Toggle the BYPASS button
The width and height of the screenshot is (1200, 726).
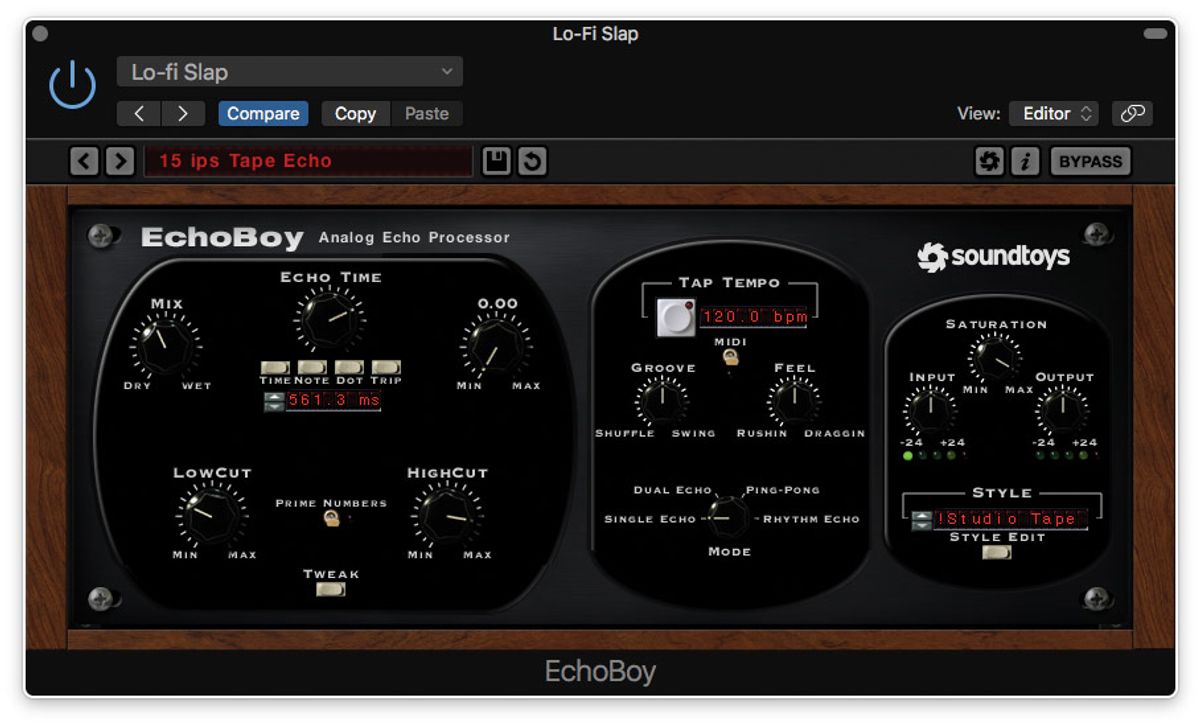point(1090,161)
